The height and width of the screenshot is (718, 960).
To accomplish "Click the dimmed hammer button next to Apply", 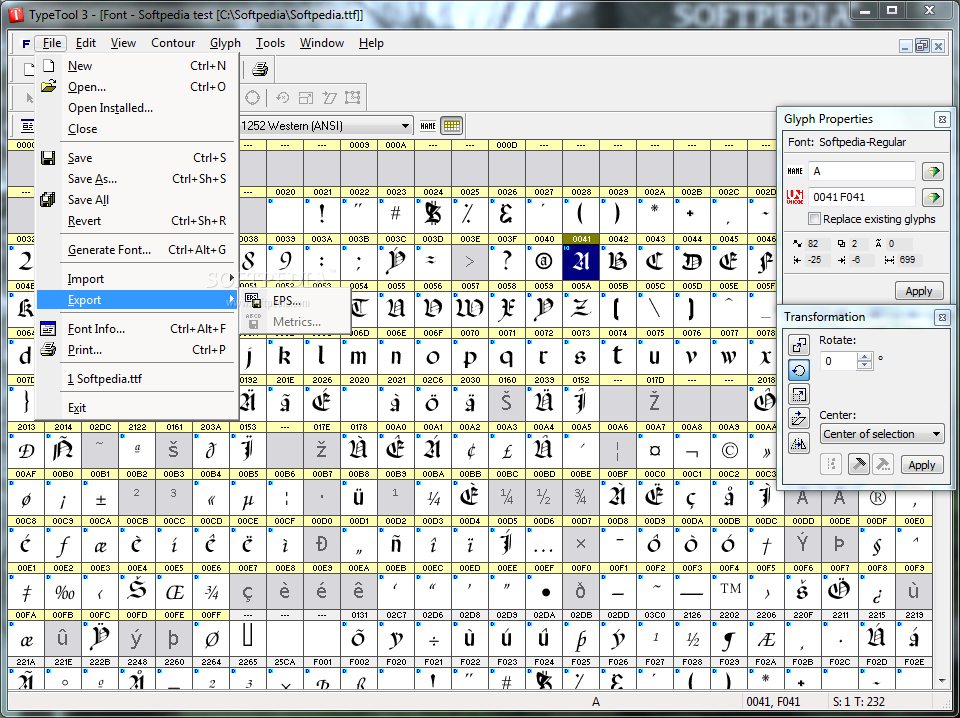I will click(x=883, y=465).
